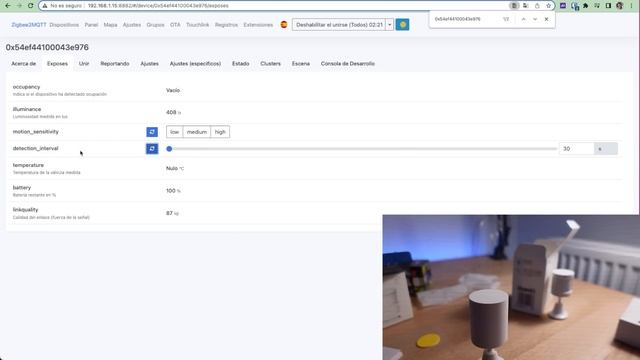Open the browser side panel icon
The image size is (640, 360).
(608, 6)
